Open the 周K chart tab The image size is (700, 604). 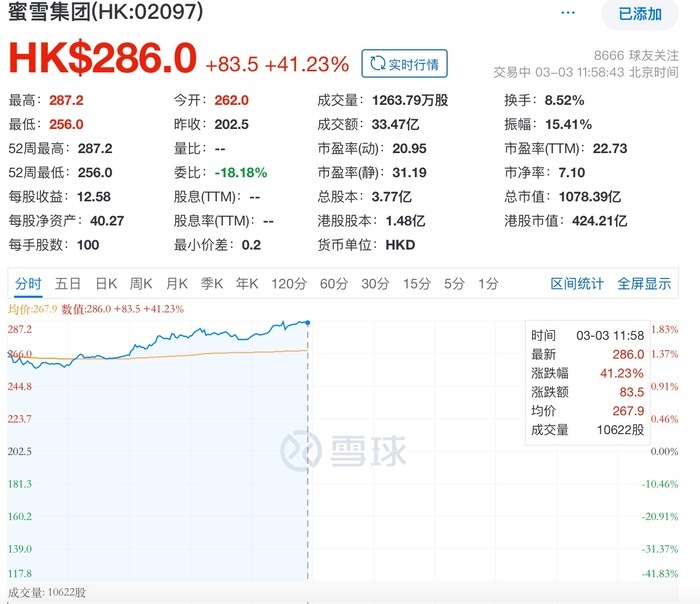tap(141, 283)
